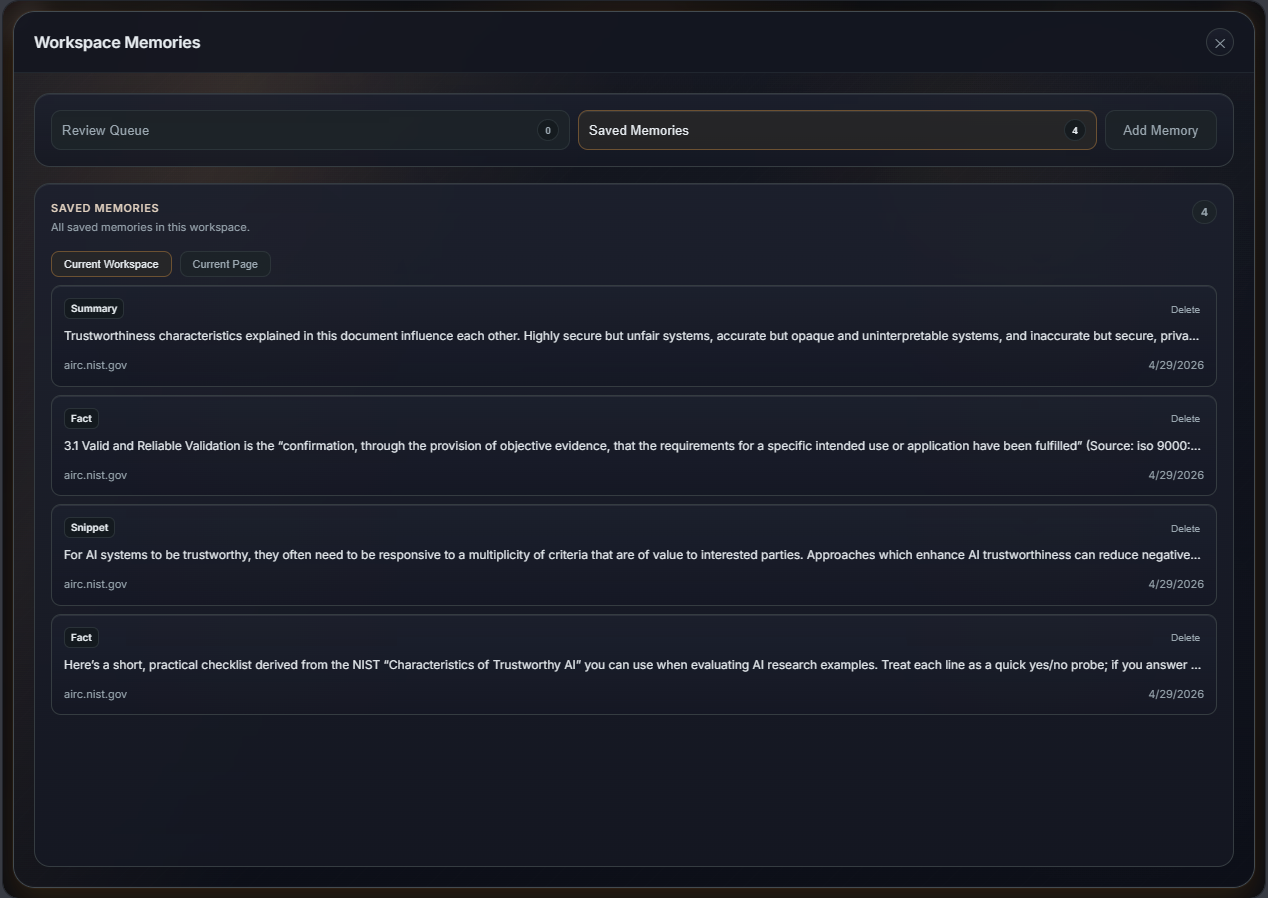Image resolution: width=1268 pixels, height=898 pixels.
Task: Switch filter to Current Page
Action: tap(225, 264)
